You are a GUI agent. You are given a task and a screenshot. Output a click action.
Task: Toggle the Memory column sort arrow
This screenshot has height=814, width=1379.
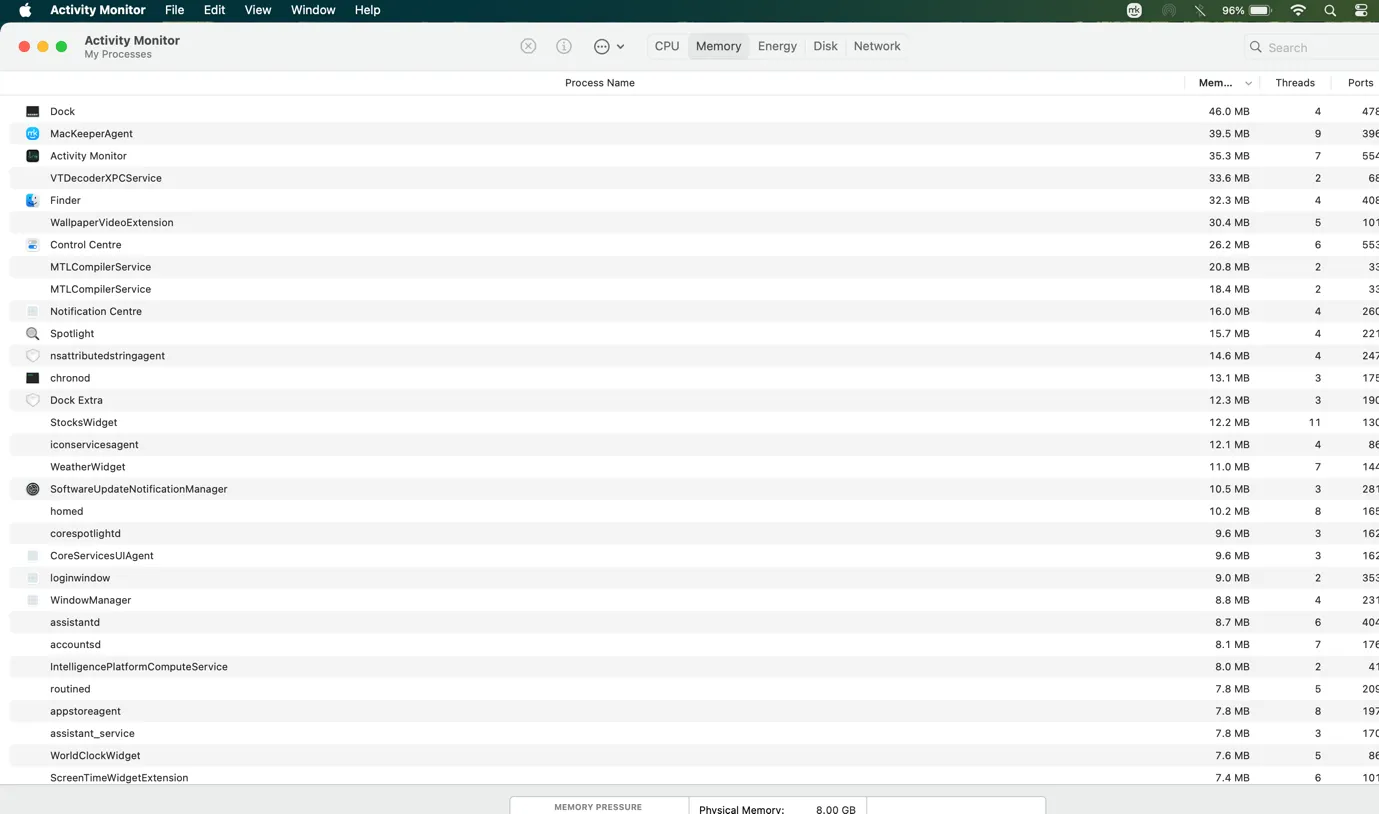click(1248, 83)
